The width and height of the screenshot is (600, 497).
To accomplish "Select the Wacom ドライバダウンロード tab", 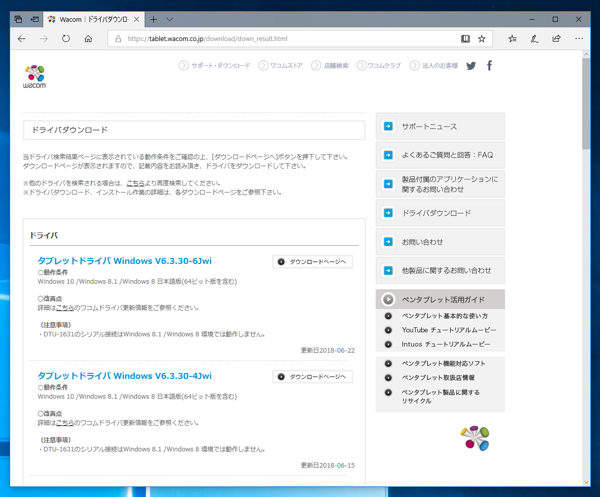I will 93,19.
